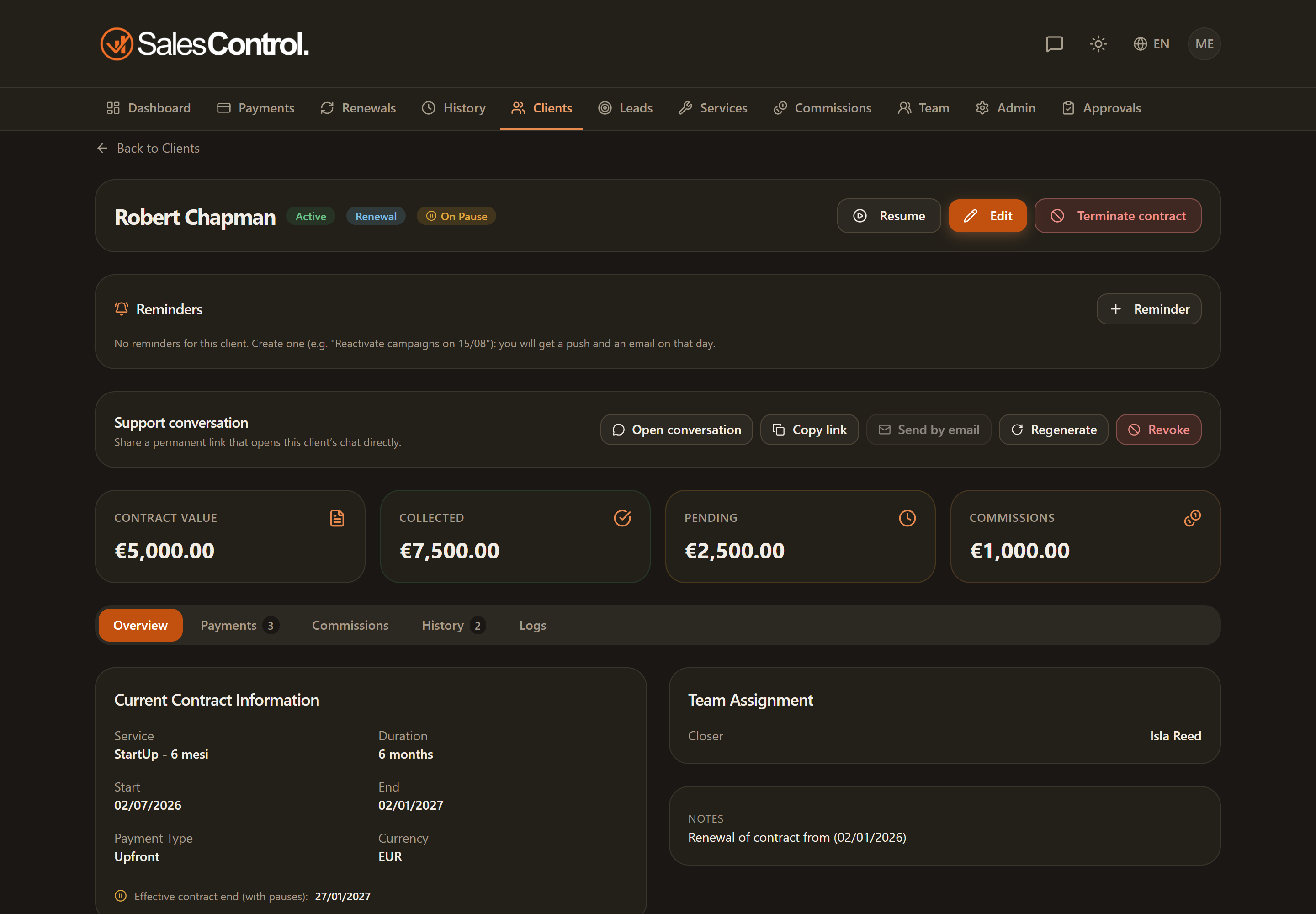The height and width of the screenshot is (914, 1316).
Task: Click the Reminders bell icon
Action: (x=122, y=308)
